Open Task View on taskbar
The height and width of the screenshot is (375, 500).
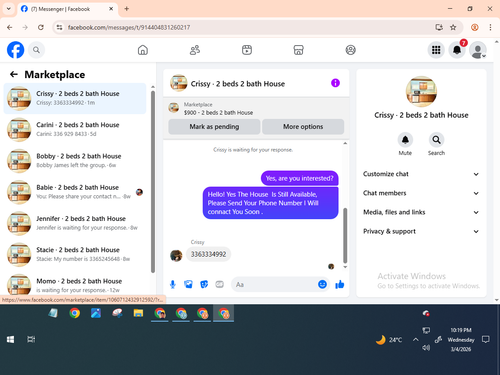[x=31, y=339]
